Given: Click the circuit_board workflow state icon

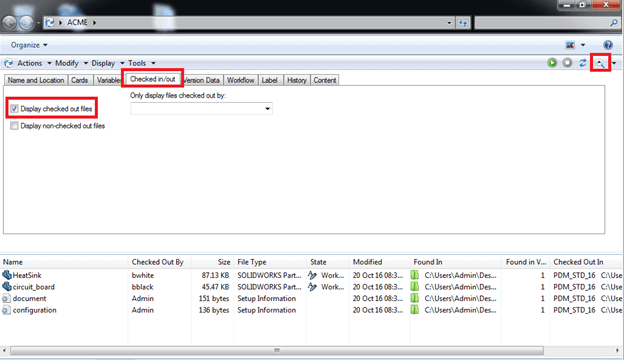Looking at the screenshot, I should (312, 286).
